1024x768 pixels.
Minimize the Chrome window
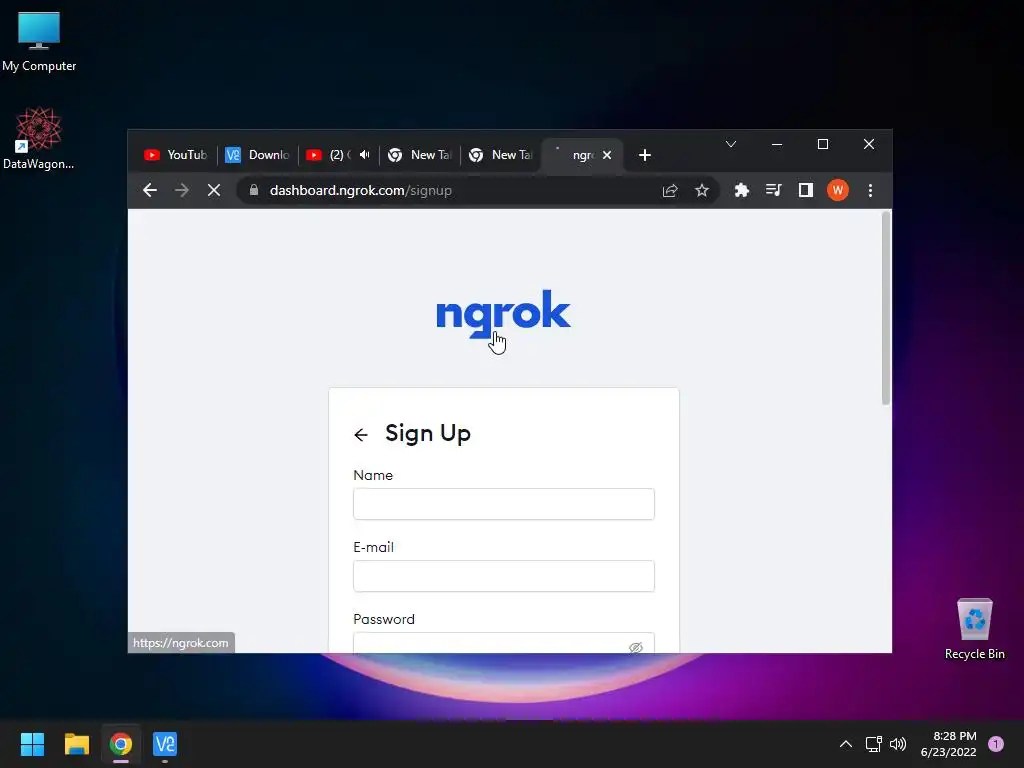(x=776, y=144)
